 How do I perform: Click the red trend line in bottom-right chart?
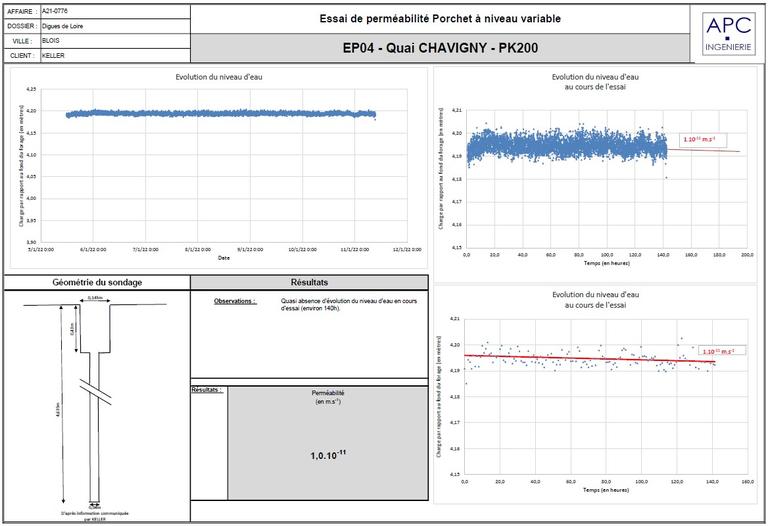click(x=590, y=359)
